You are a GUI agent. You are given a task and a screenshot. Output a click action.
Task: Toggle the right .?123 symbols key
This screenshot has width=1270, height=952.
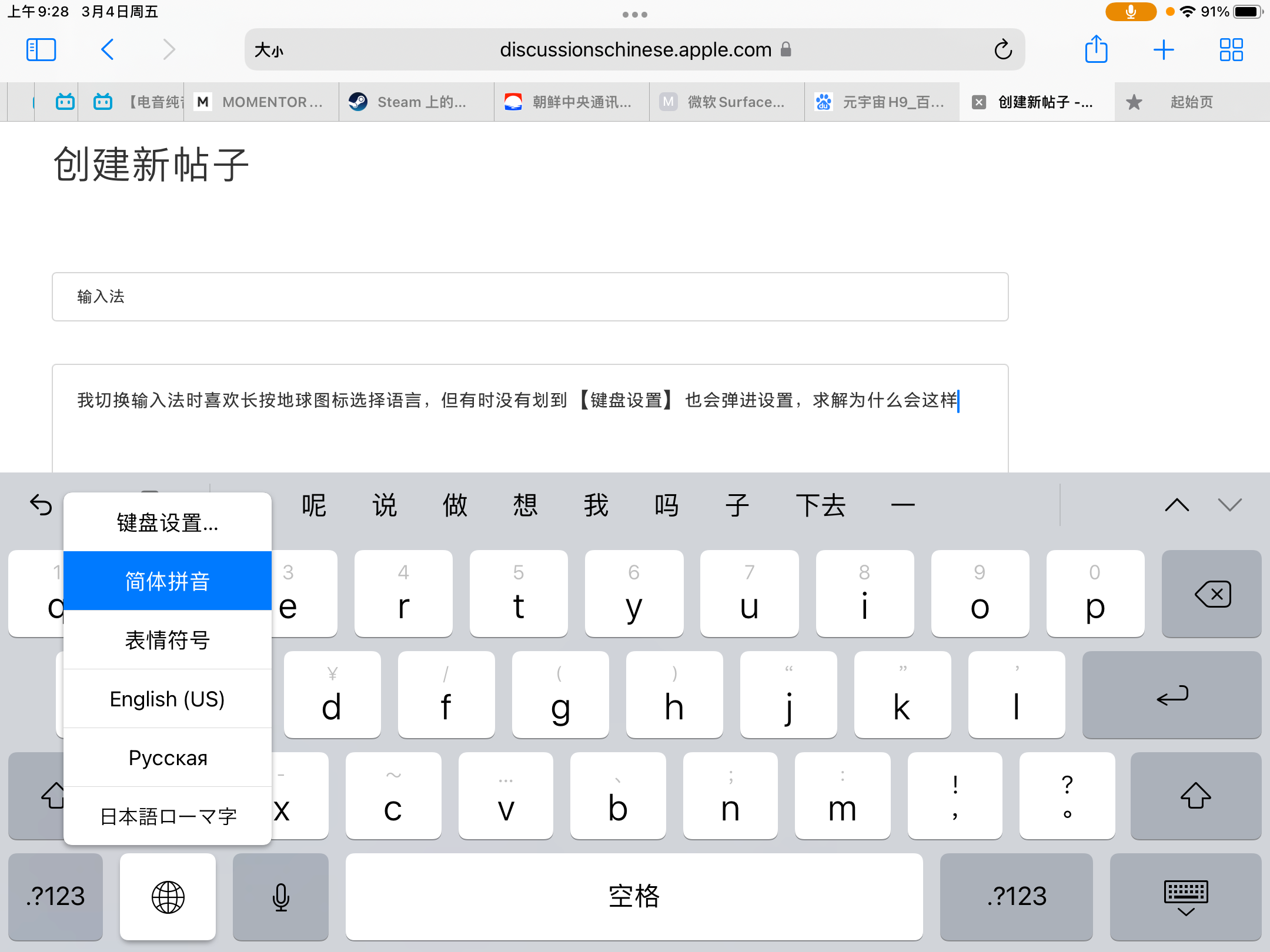[1017, 897]
